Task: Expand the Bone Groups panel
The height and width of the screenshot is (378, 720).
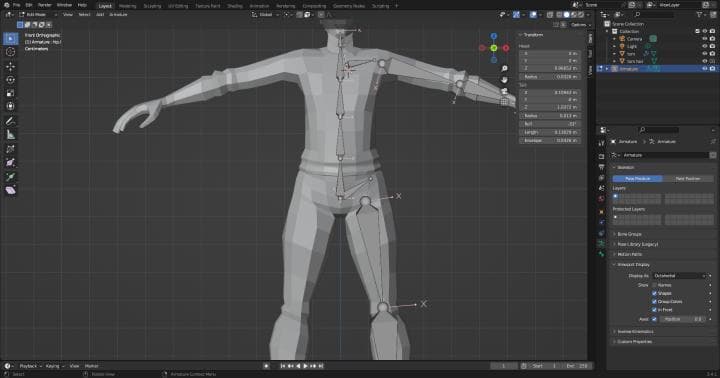Action: click(x=629, y=234)
